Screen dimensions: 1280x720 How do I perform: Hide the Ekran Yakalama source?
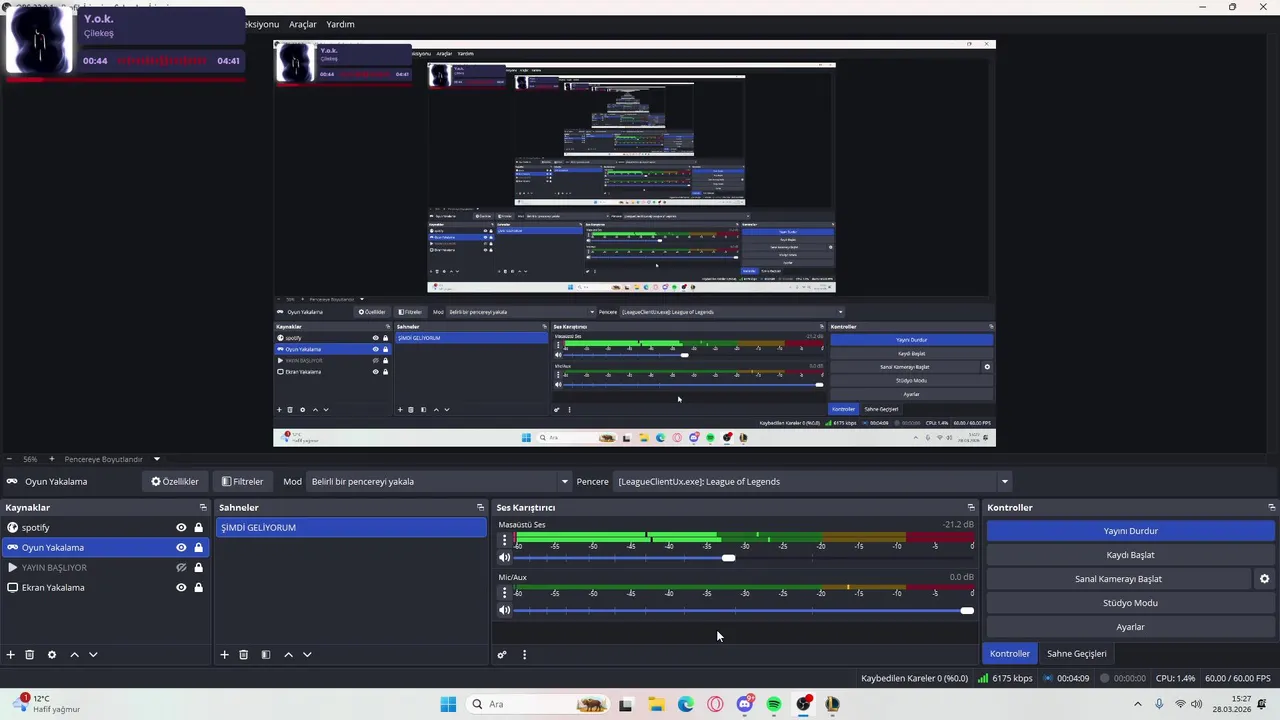[x=181, y=588]
